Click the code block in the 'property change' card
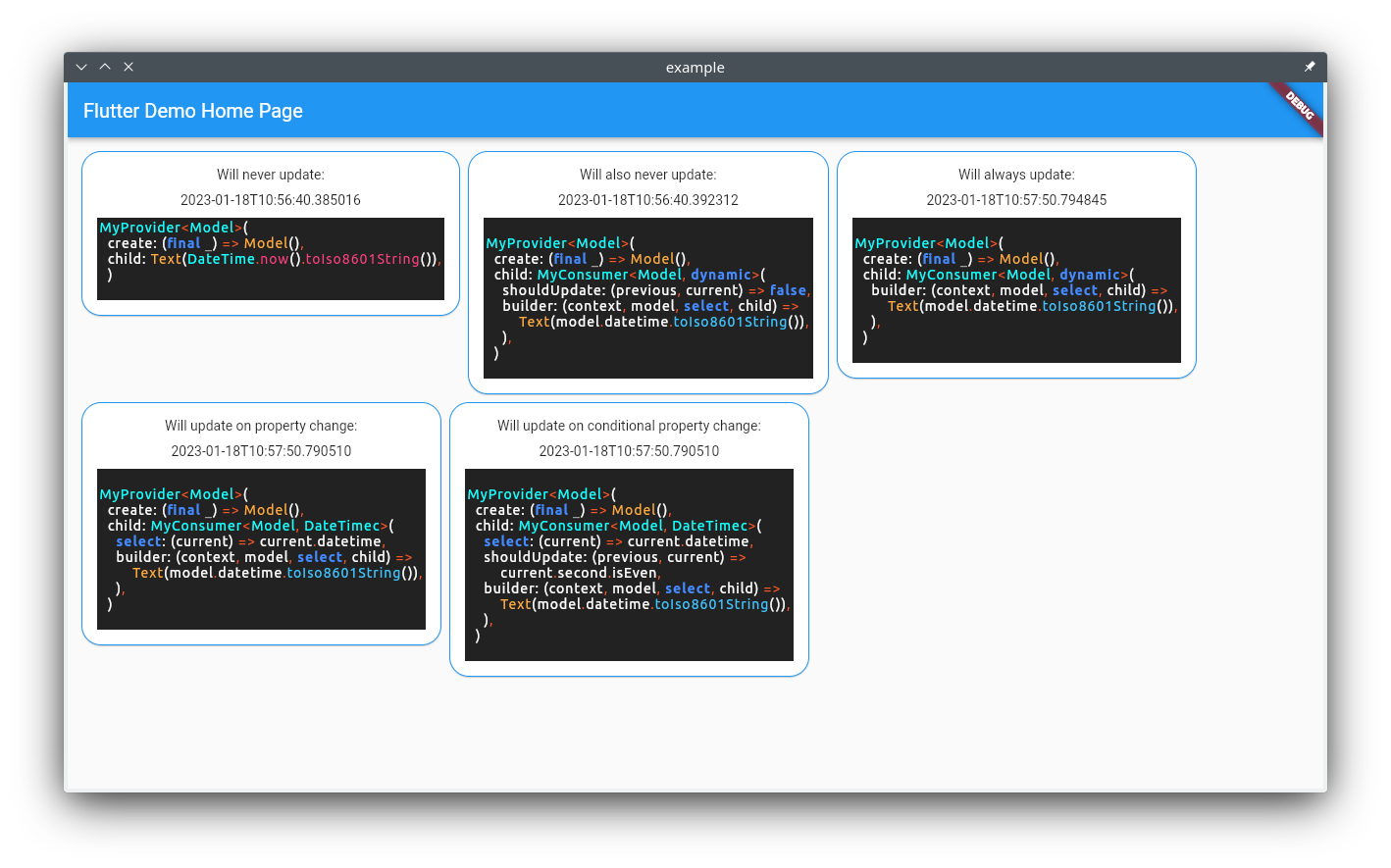 click(x=261, y=549)
